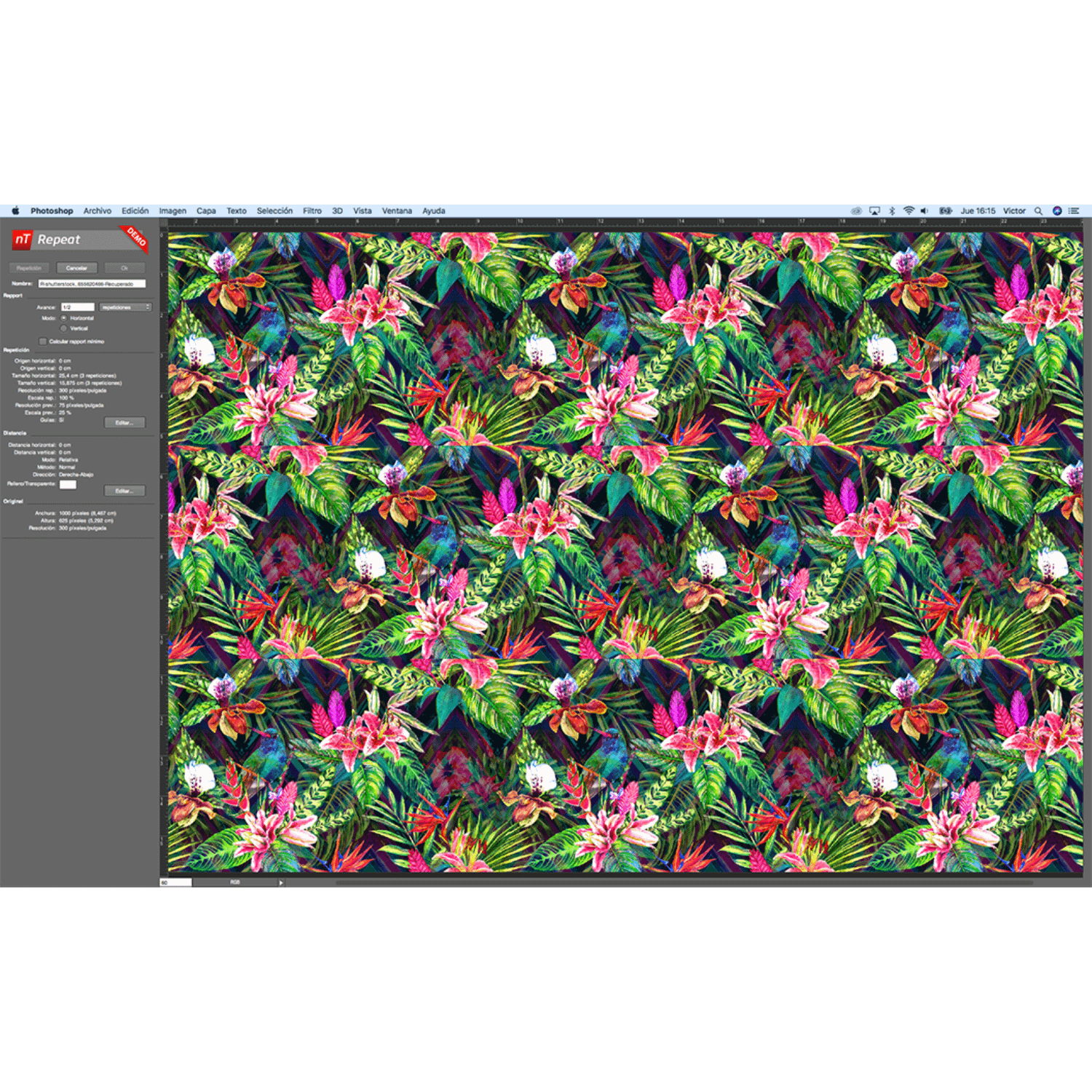
Task: Open the Filtro menu
Action: pos(312,211)
